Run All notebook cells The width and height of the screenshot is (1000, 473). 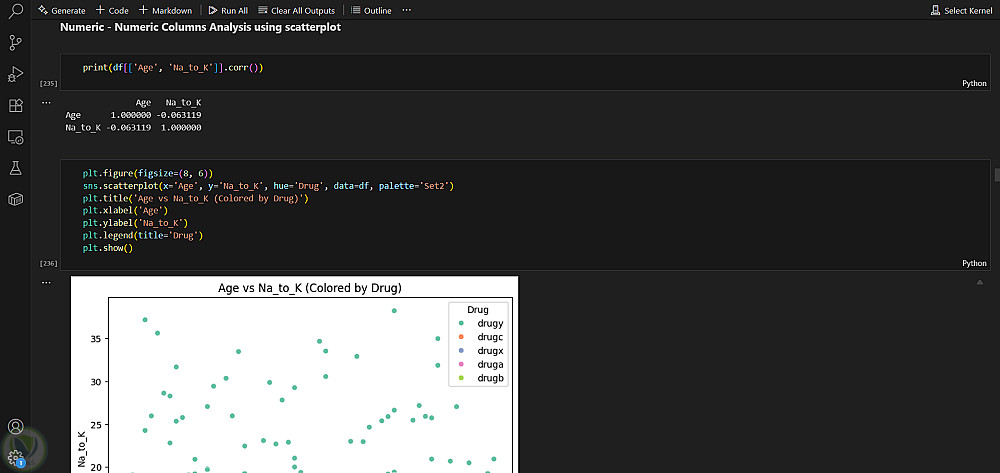(228, 10)
